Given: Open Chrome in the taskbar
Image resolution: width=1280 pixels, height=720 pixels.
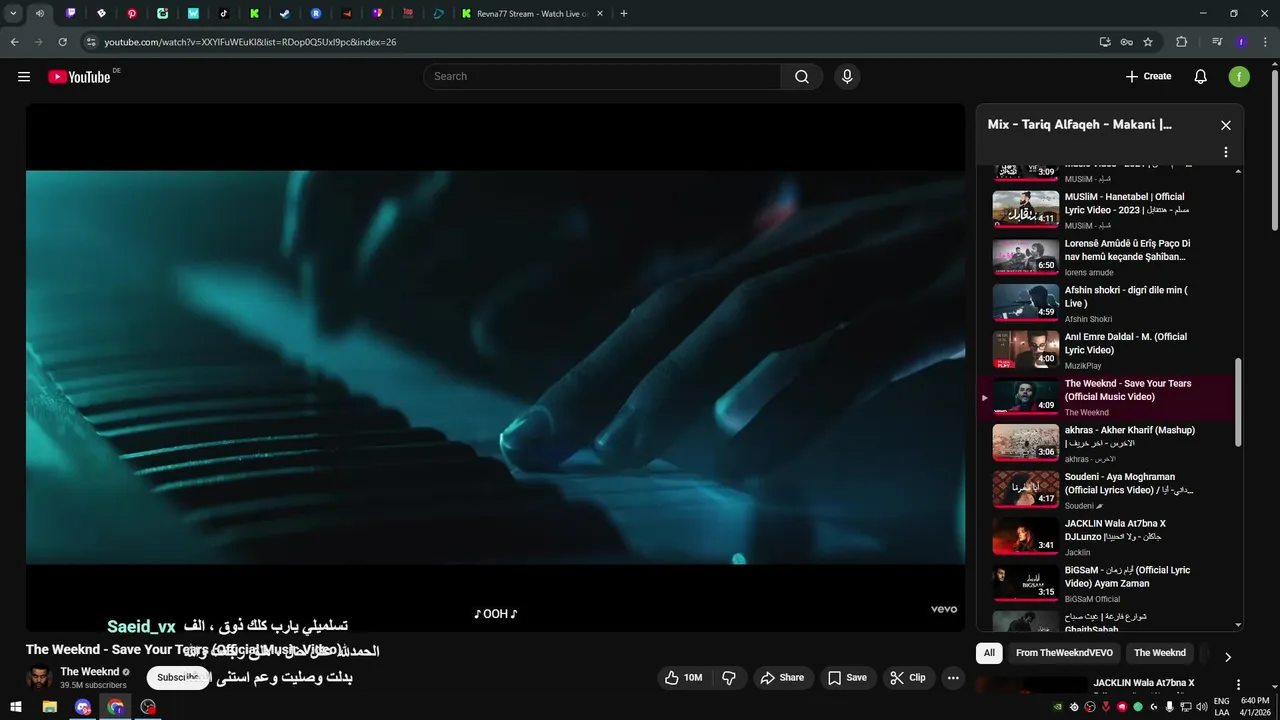Looking at the screenshot, I should click(x=116, y=707).
